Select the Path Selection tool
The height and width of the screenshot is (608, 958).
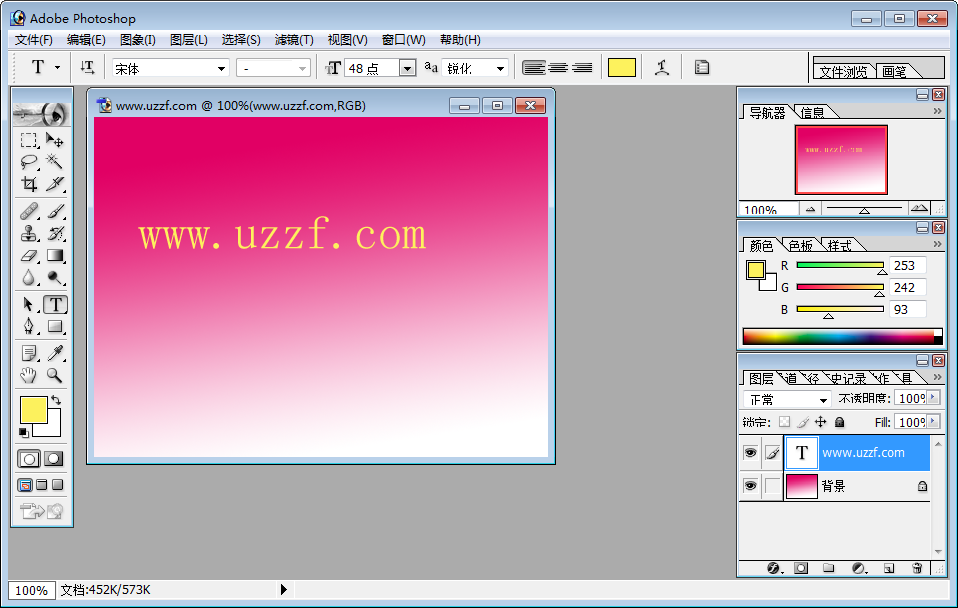pos(29,304)
